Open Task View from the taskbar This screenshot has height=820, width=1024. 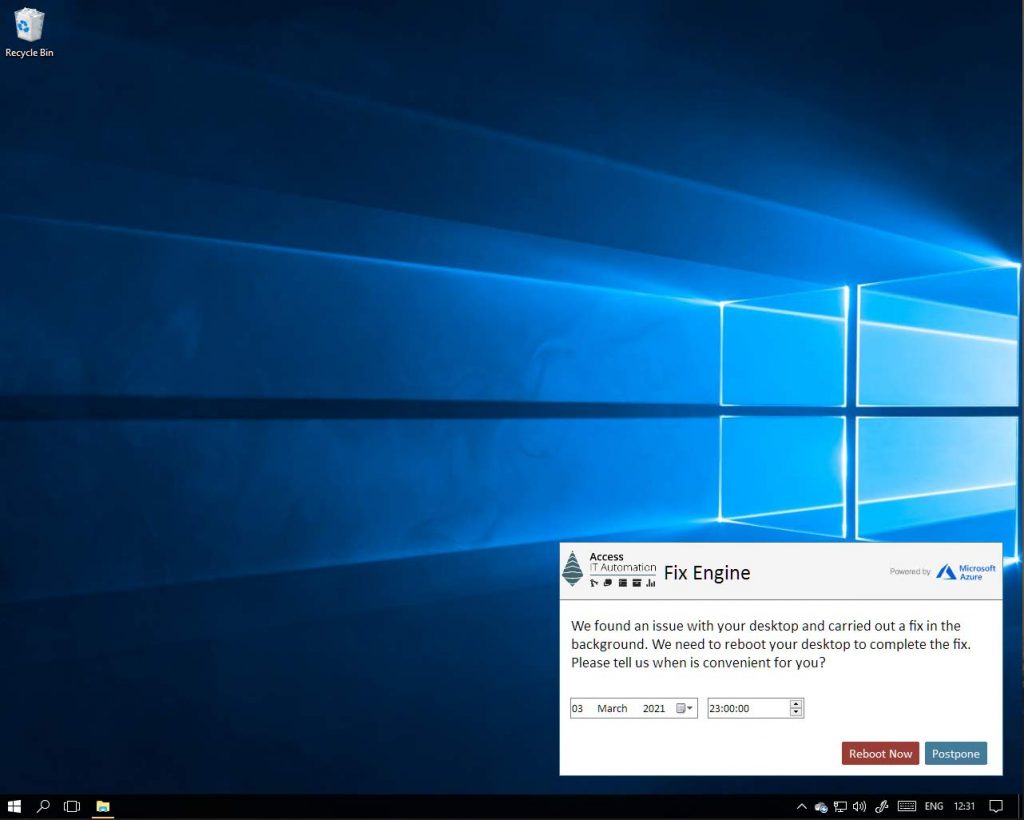tap(72, 806)
